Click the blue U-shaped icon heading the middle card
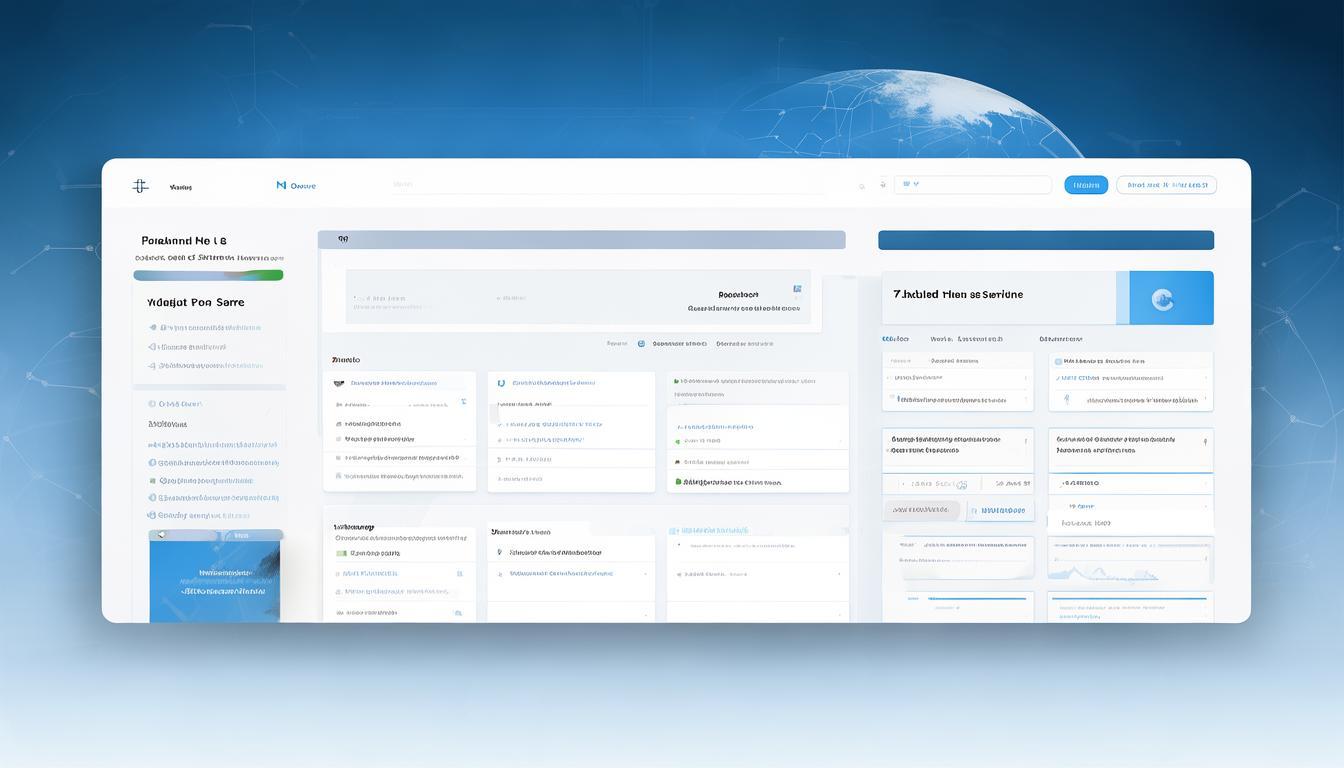Viewport: 1344px width, 768px height. 499,382
